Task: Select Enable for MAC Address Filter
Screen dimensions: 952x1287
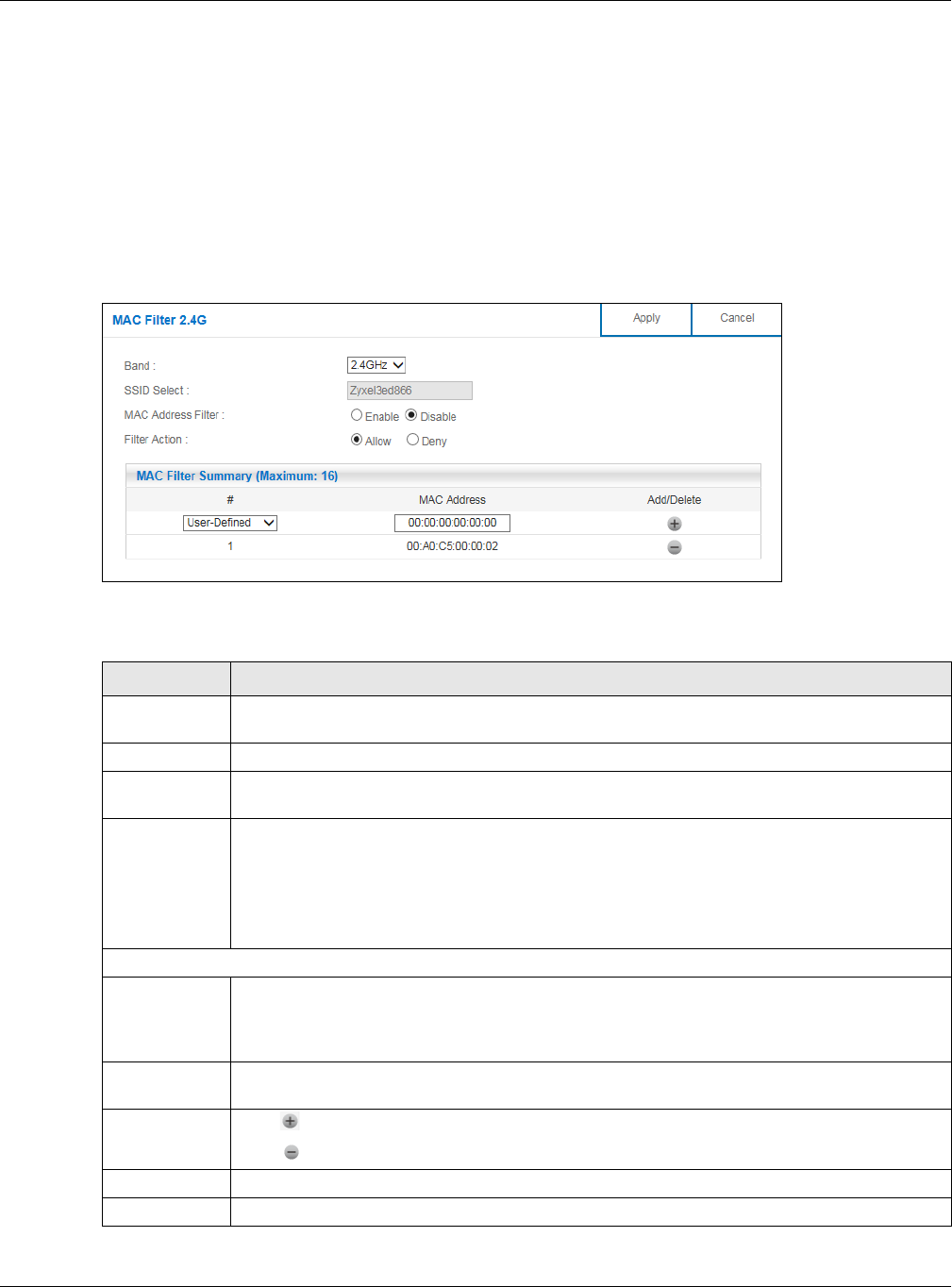Action: [357, 415]
